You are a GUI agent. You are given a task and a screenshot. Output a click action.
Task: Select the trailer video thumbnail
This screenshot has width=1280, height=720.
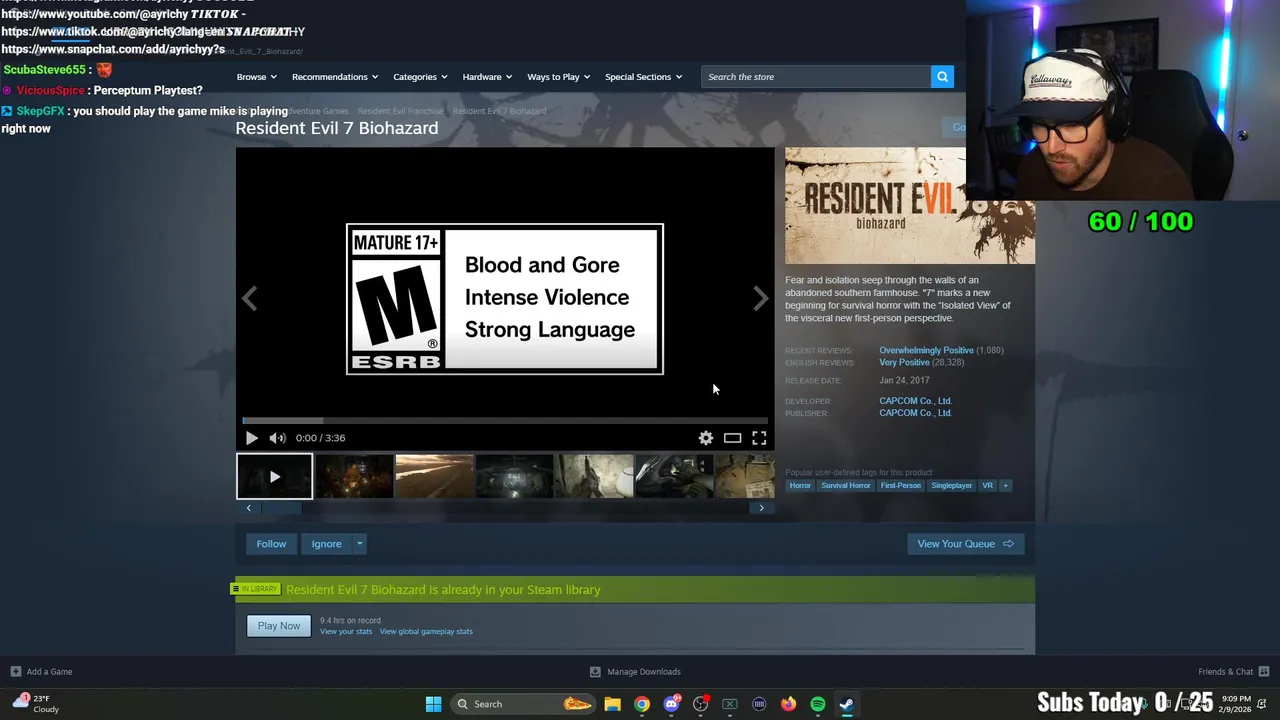point(274,476)
